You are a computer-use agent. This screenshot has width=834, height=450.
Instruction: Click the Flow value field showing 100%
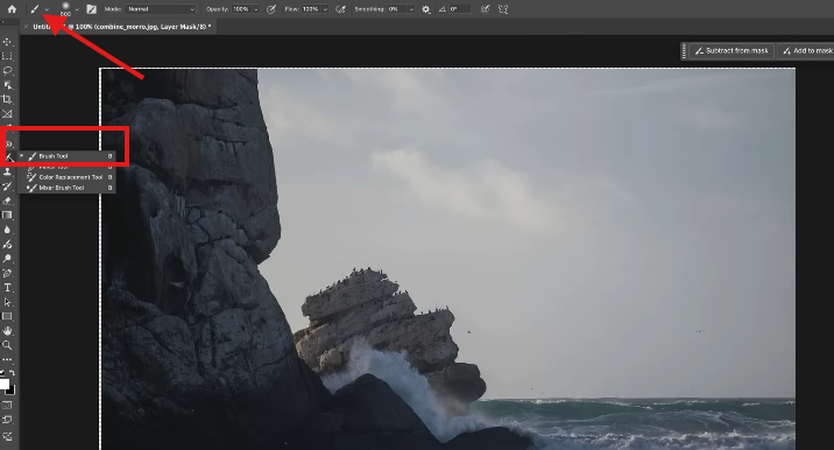point(311,9)
